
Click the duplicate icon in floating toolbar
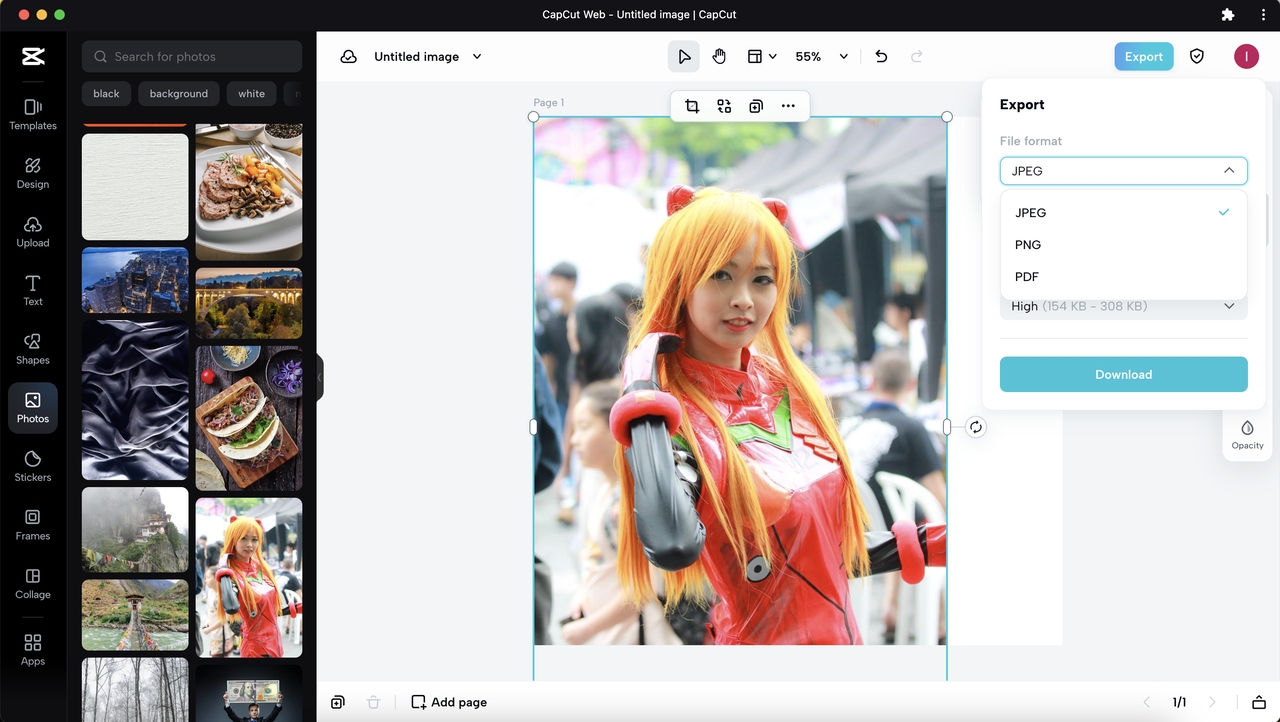pyautogui.click(x=756, y=106)
